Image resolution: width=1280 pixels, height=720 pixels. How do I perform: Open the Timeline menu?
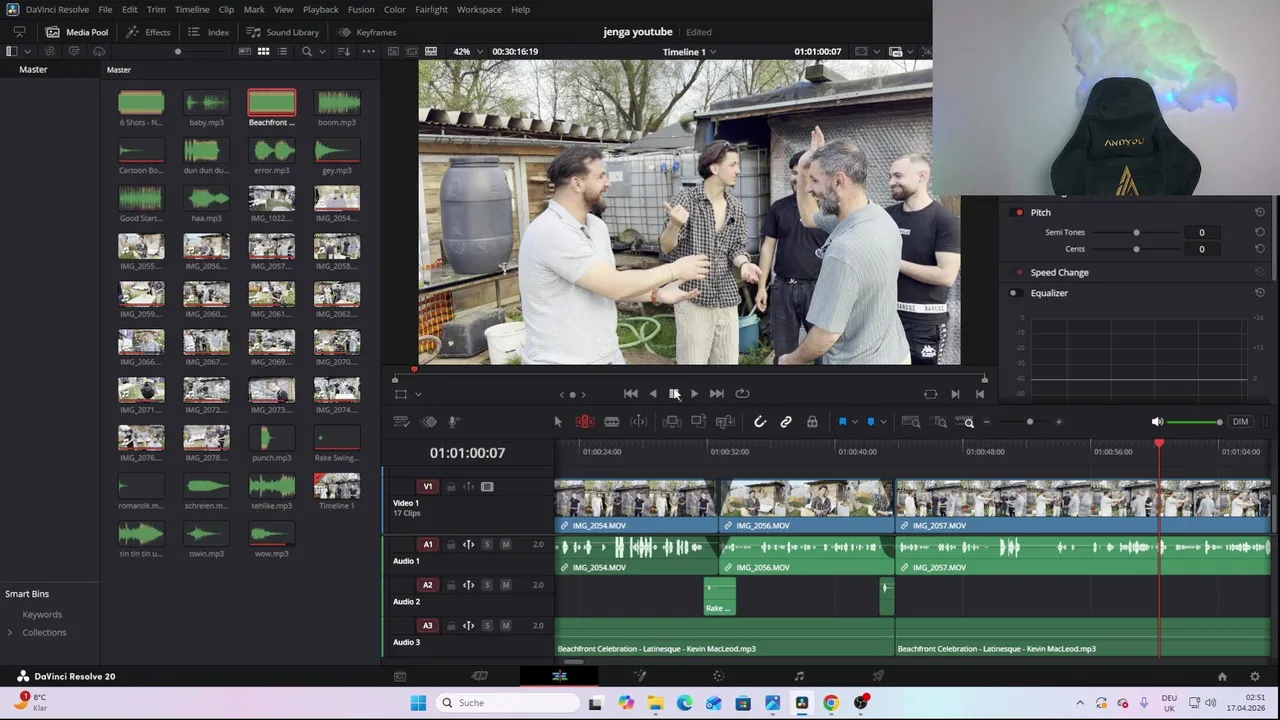pos(192,10)
